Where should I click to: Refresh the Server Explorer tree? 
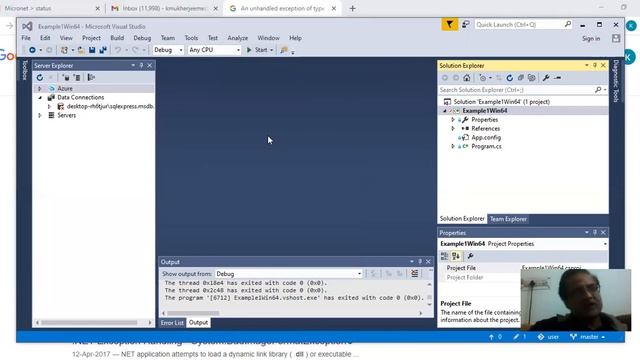coord(40,77)
